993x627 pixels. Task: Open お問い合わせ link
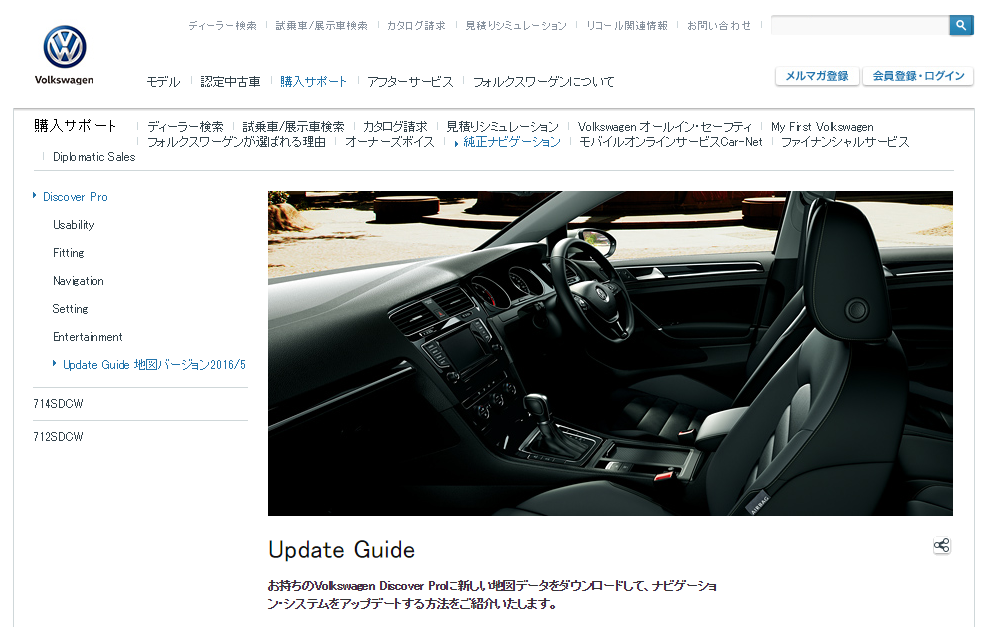coord(719,25)
